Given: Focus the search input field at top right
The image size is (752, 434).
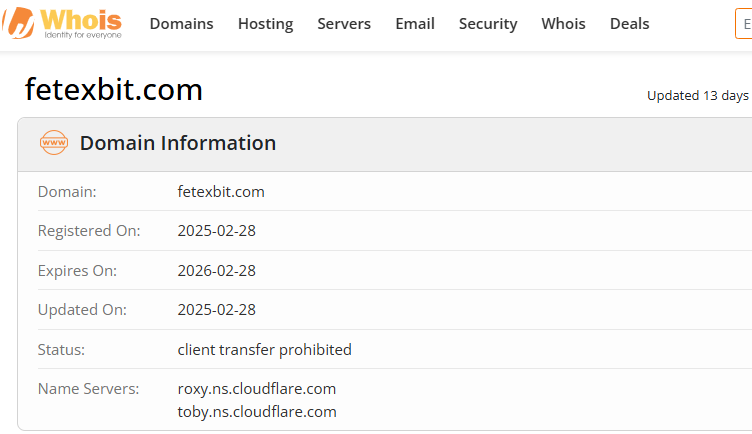Looking at the screenshot, I should click(744, 23).
